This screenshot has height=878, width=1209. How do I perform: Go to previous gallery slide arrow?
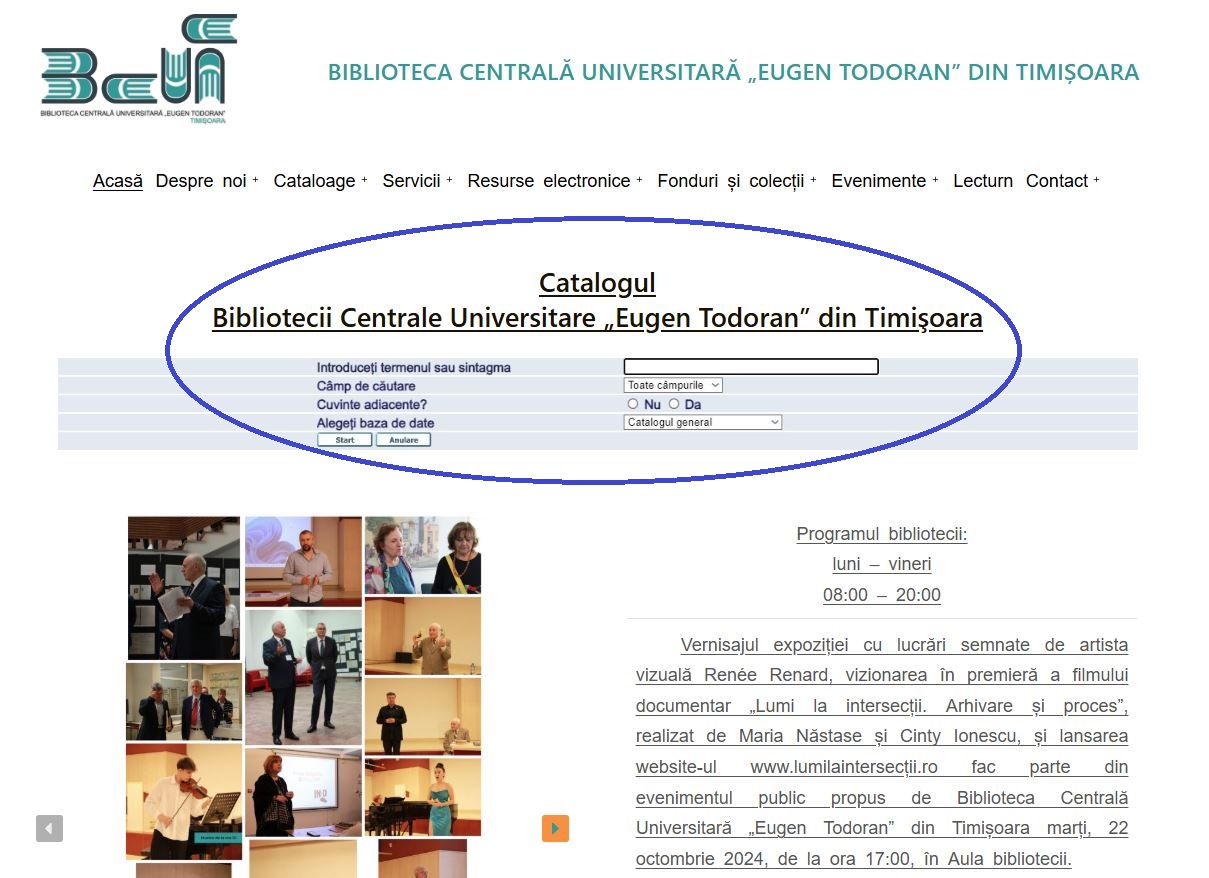point(49,828)
